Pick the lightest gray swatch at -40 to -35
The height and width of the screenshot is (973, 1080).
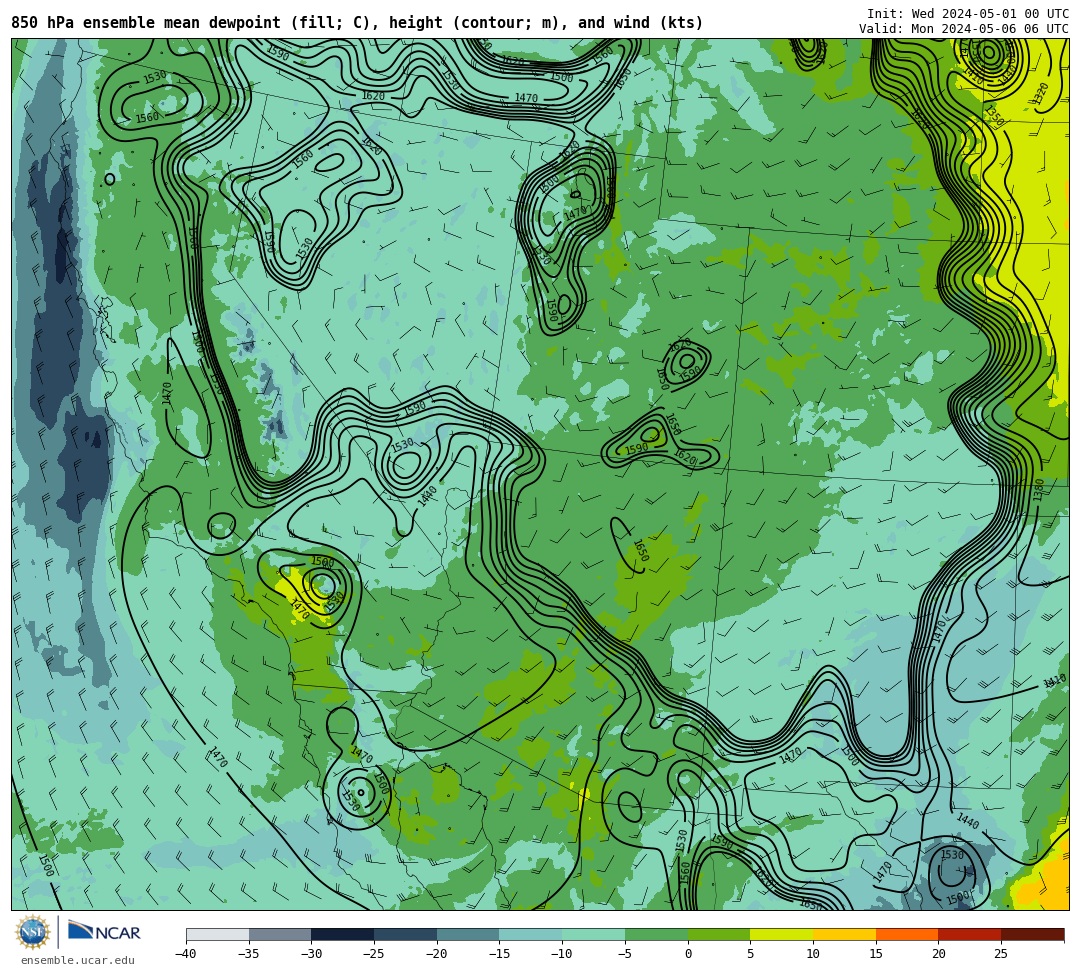218,934
